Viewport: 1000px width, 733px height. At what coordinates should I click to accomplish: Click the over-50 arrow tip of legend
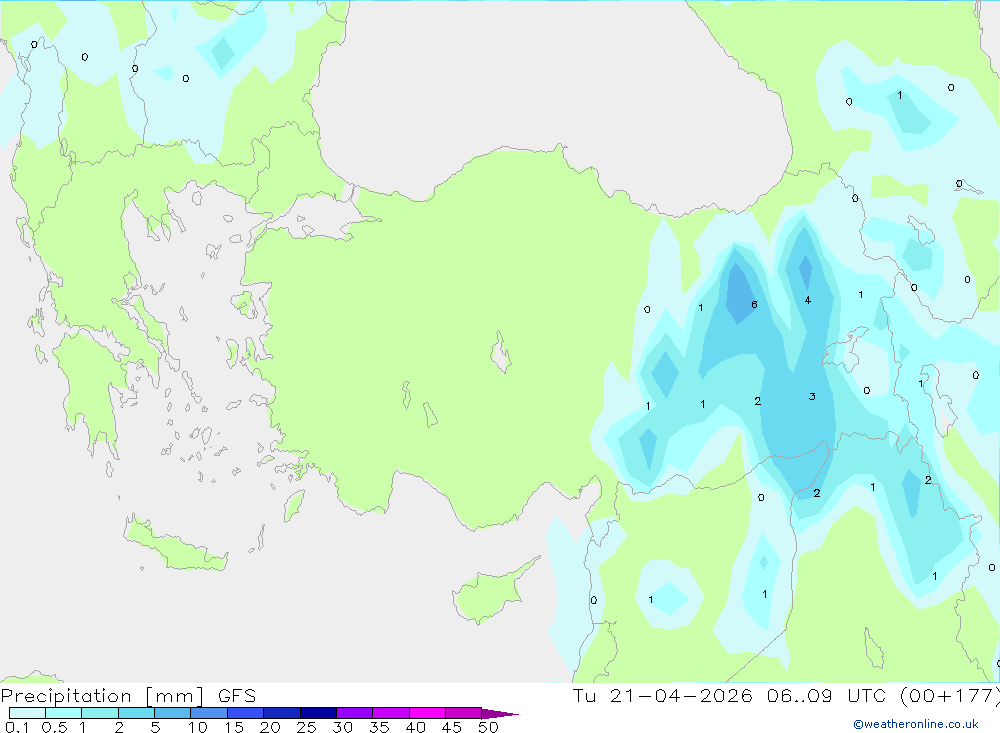(x=499, y=713)
